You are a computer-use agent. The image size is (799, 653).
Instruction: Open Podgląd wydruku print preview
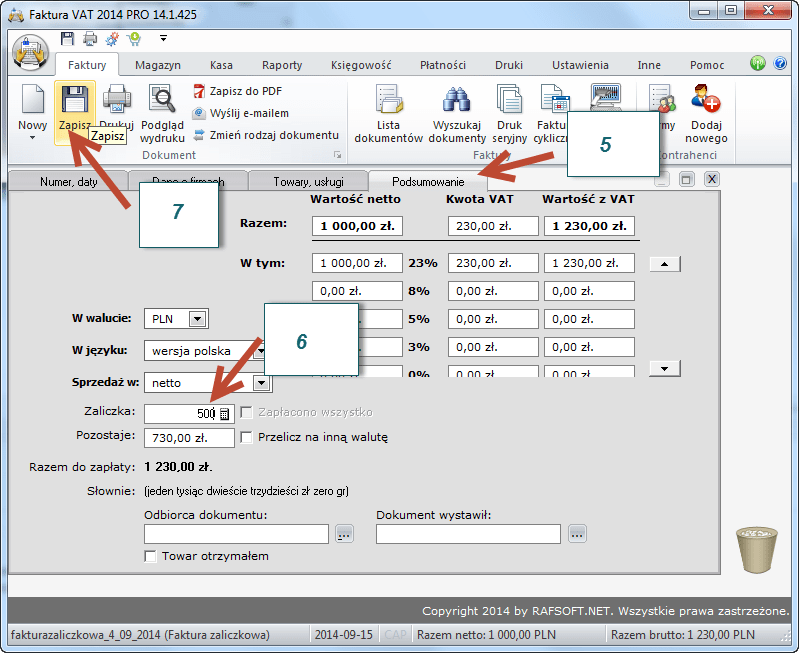(x=162, y=114)
